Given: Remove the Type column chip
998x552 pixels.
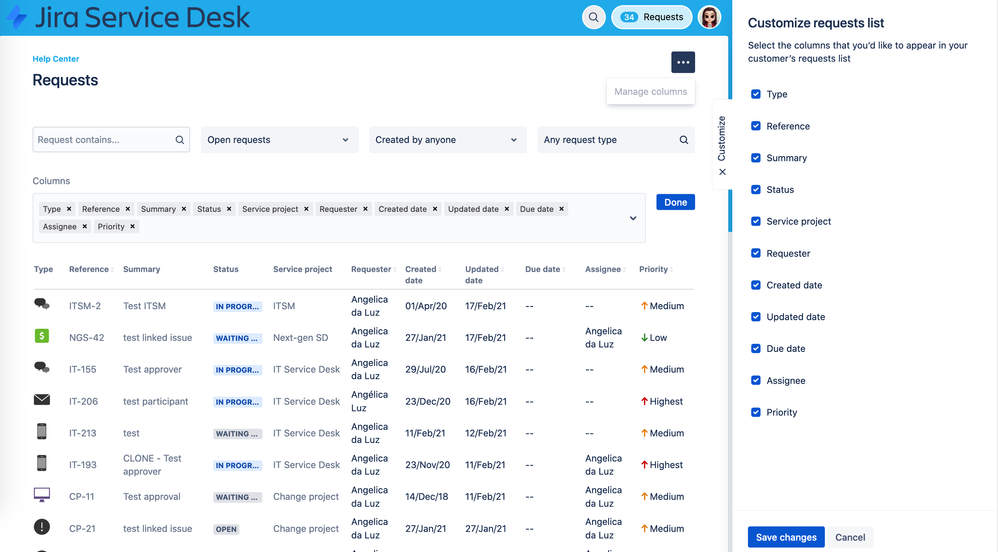Looking at the screenshot, I should point(69,209).
